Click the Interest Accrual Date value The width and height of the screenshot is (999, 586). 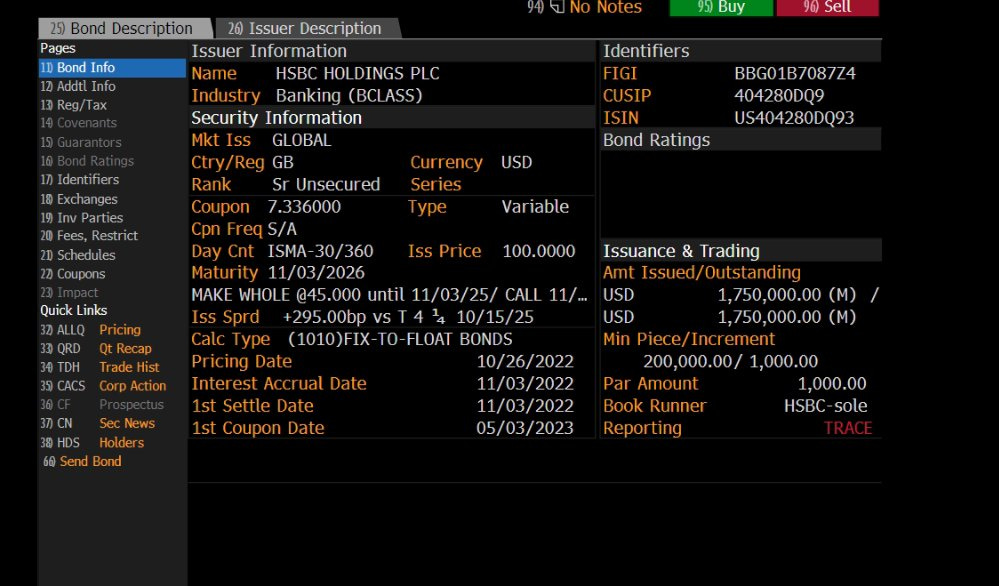pyautogui.click(x=525, y=384)
